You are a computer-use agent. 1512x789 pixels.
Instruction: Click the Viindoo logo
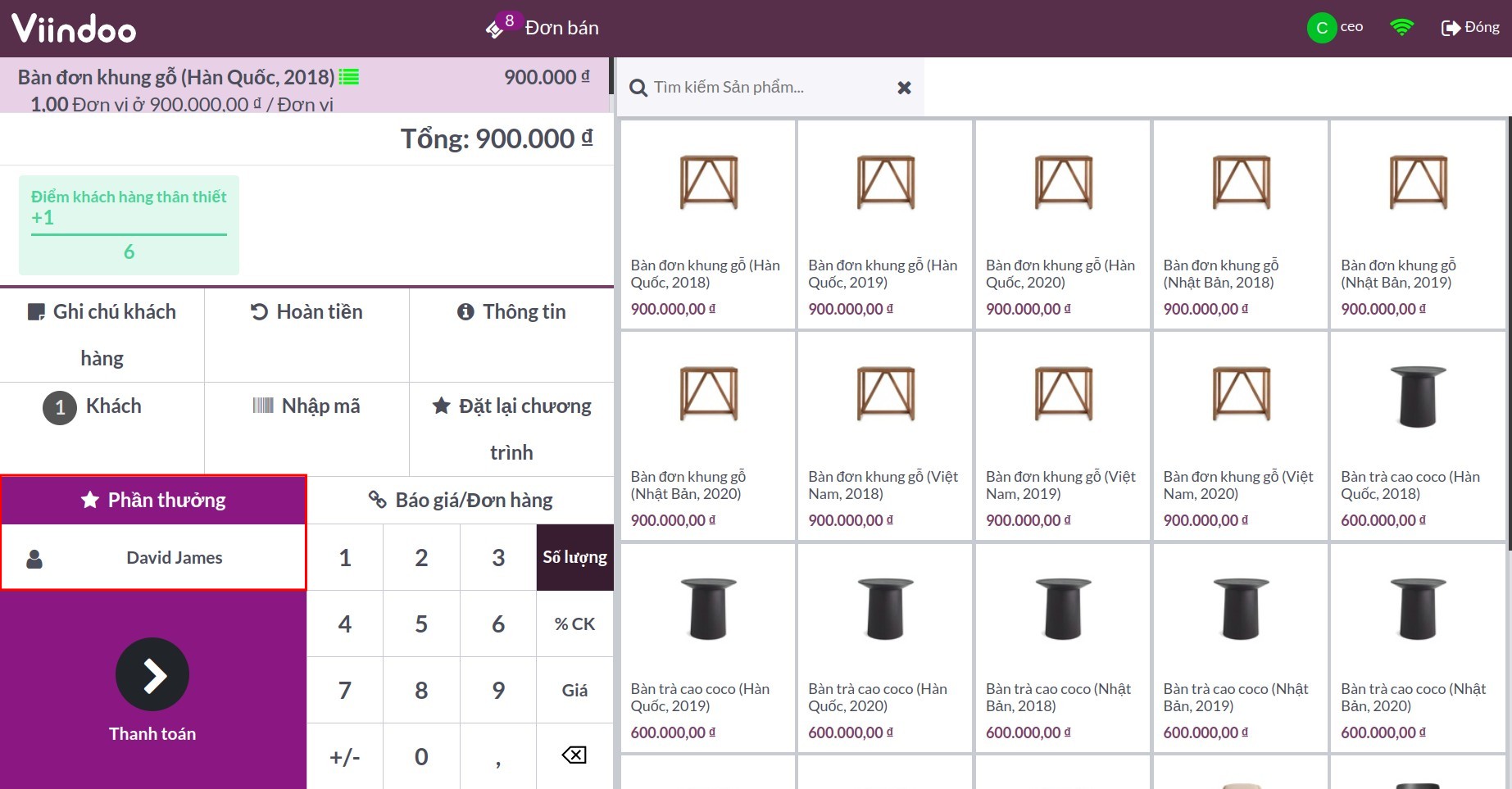pyautogui.click(x=74, y=29)
